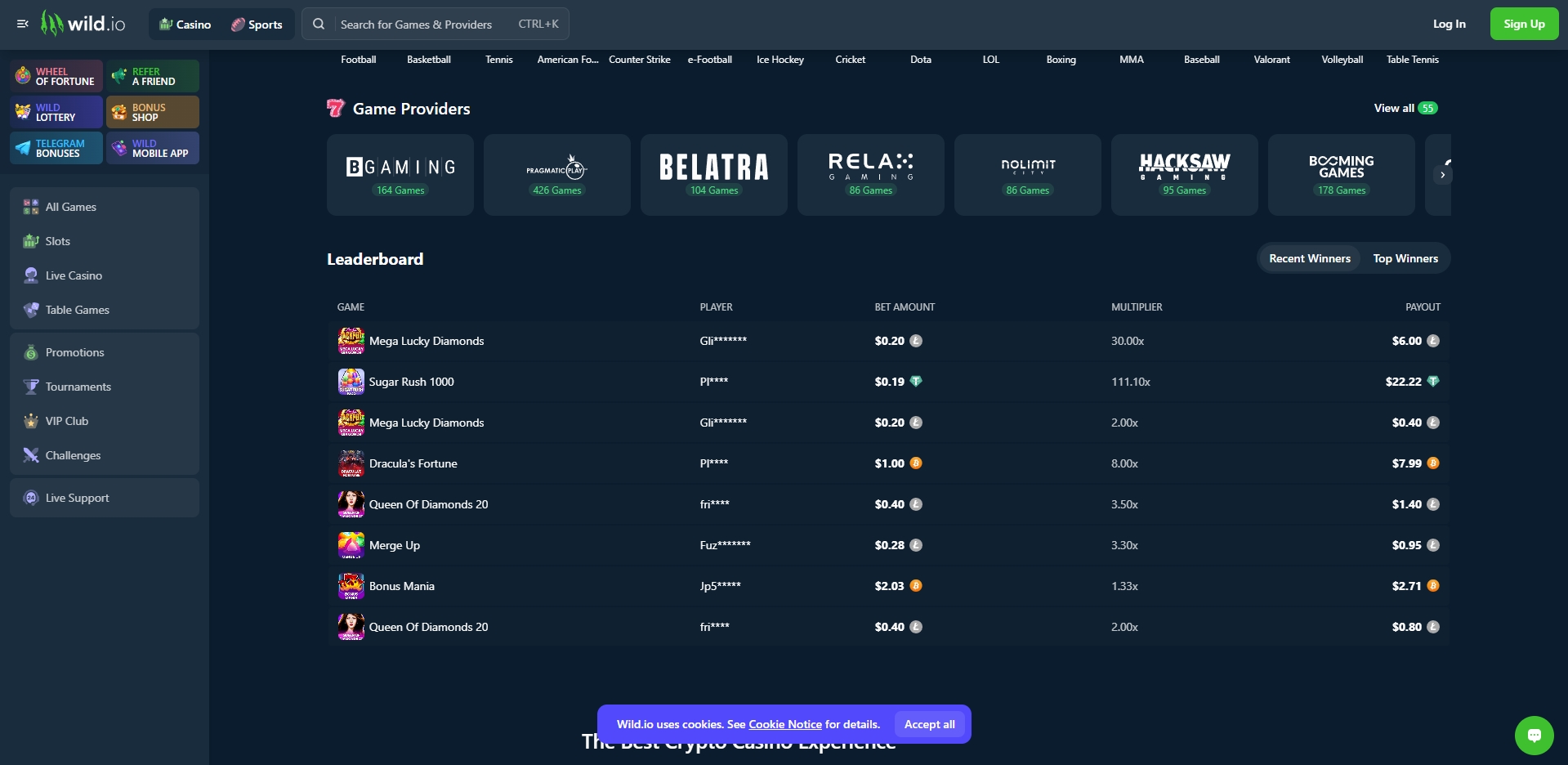Click player name Jp5*****
Viewport: 1568px width, 765px height.
click(x=720, y=586)
